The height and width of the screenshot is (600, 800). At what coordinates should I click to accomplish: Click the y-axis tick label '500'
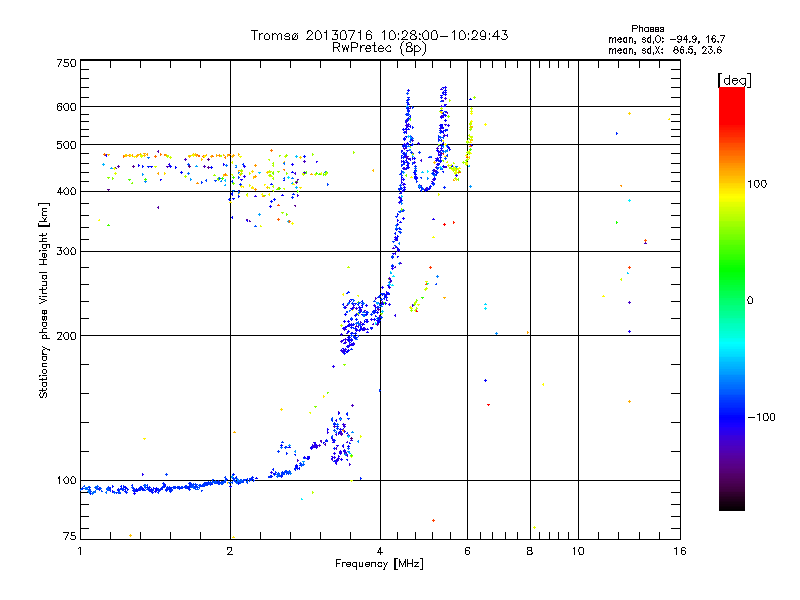(66, 145)
